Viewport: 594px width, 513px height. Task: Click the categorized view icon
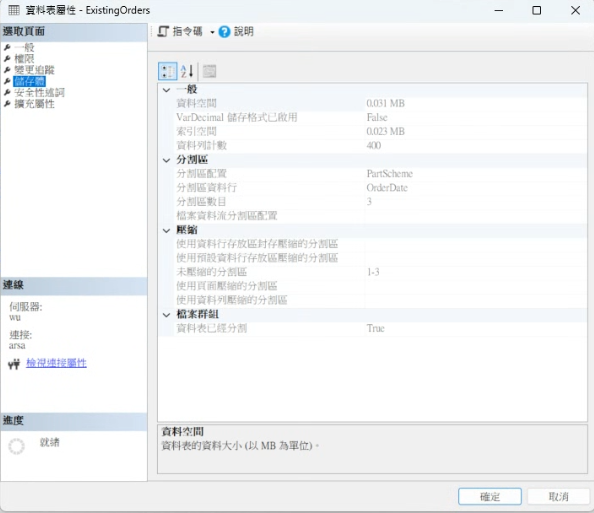(167, 71)
